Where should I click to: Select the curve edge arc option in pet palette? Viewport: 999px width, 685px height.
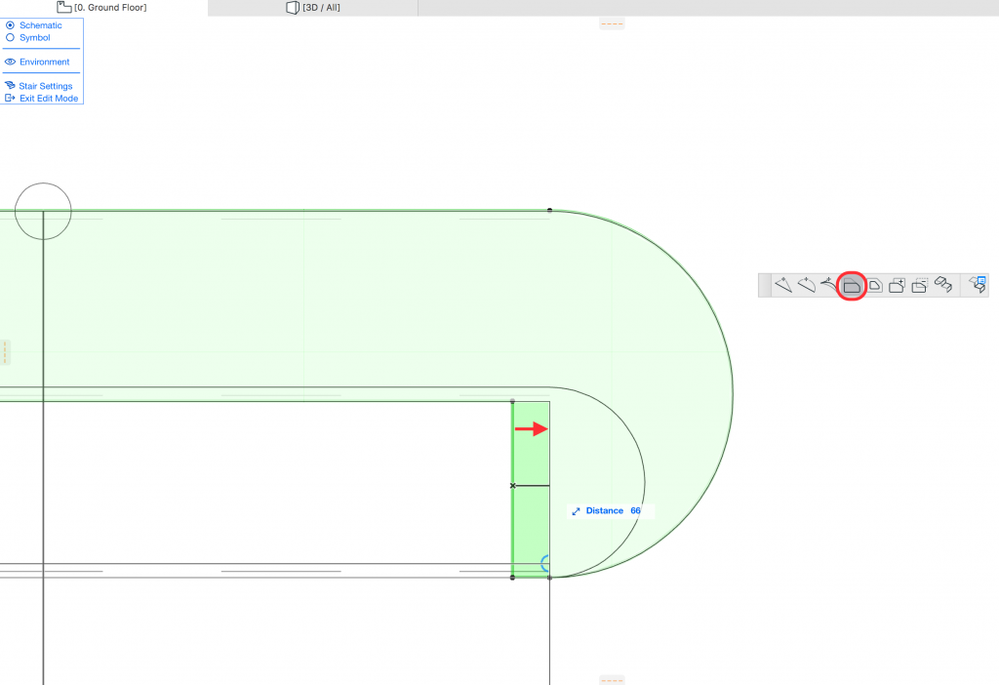(807, 285)
